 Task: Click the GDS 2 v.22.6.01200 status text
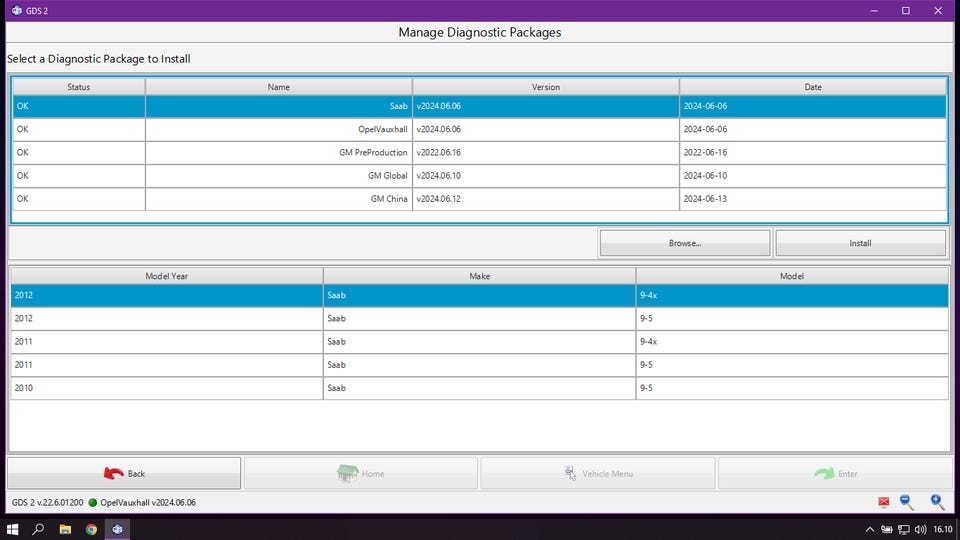click(47, 503)
